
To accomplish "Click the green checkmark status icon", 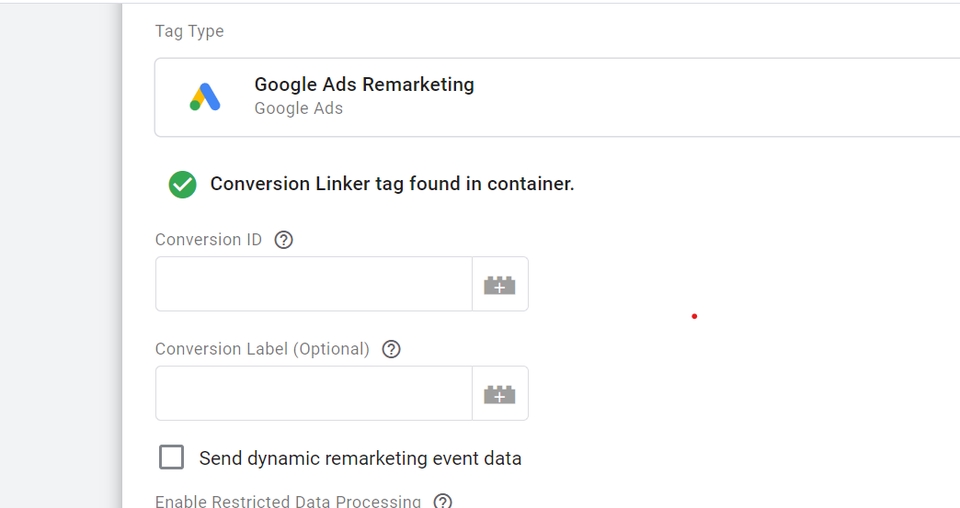I will 182,184.
